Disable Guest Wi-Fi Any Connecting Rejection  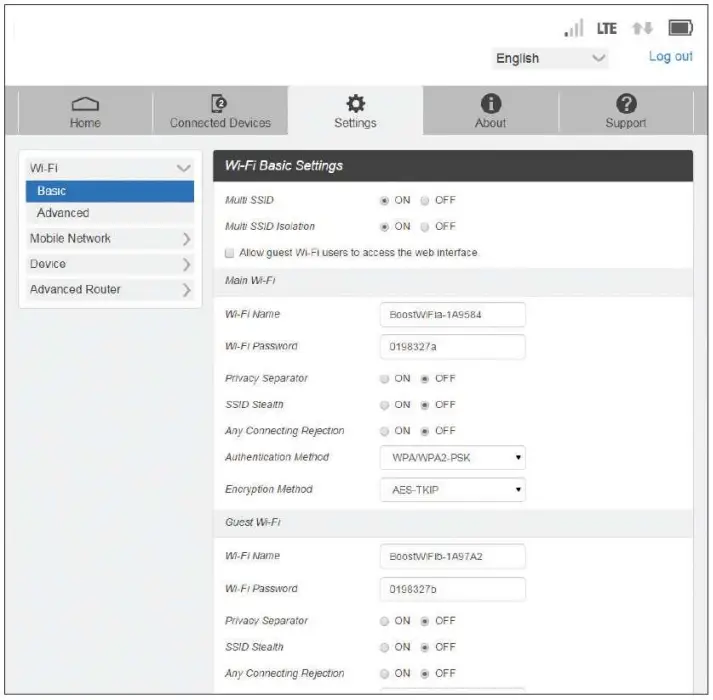coord(425,674)
